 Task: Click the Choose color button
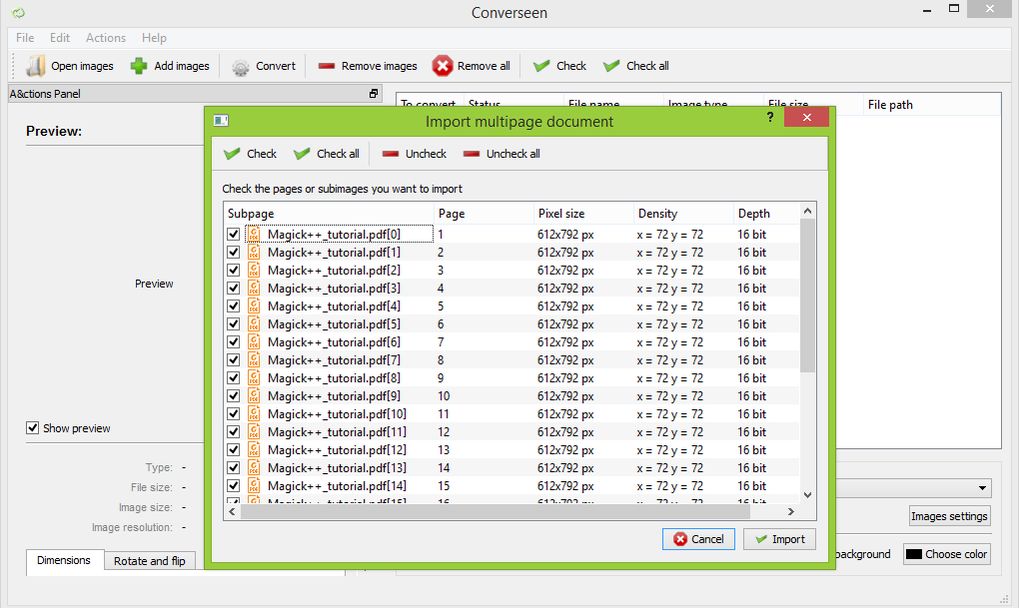pos(947,554)
